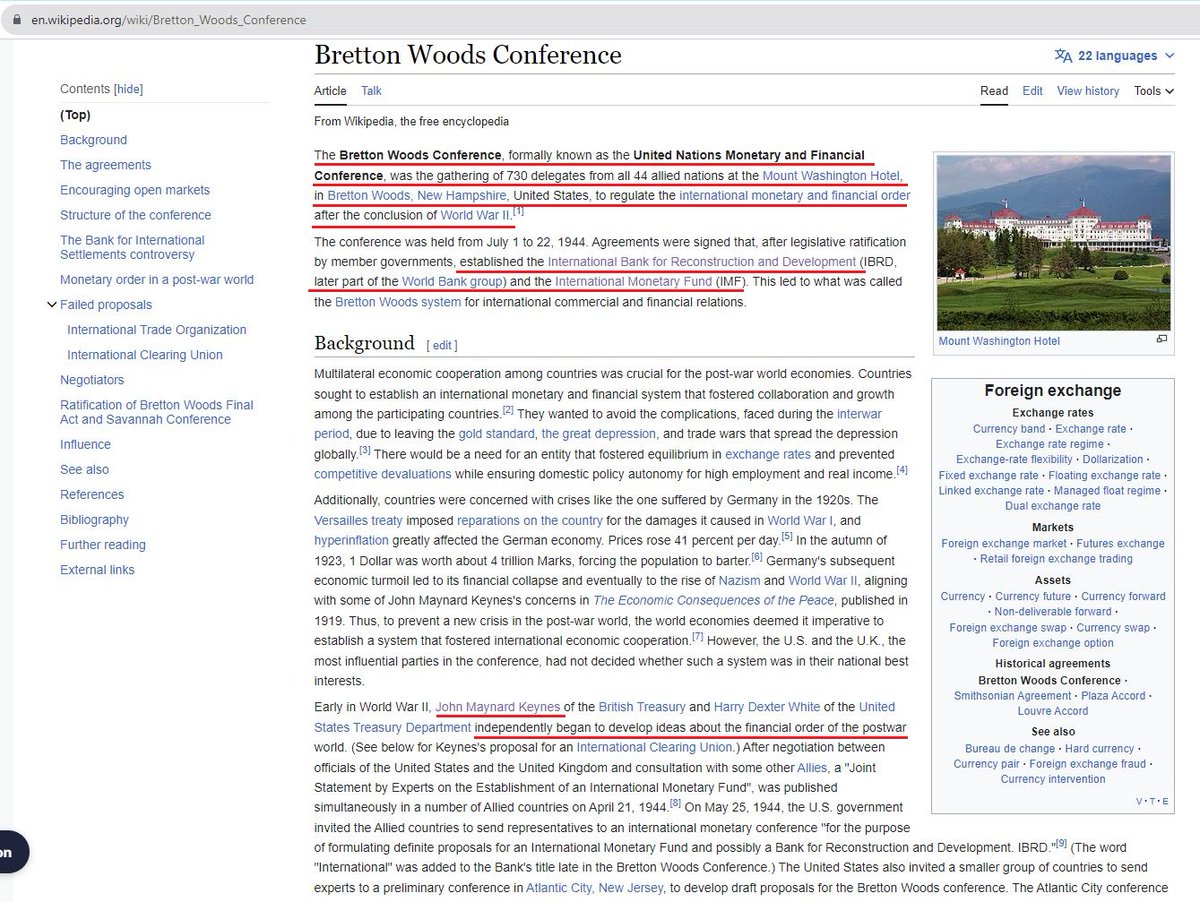Viewport: 1200px width, 902px height.
Task: Open Currency band link in Foreign exchange box
Action: [1009, 429]
